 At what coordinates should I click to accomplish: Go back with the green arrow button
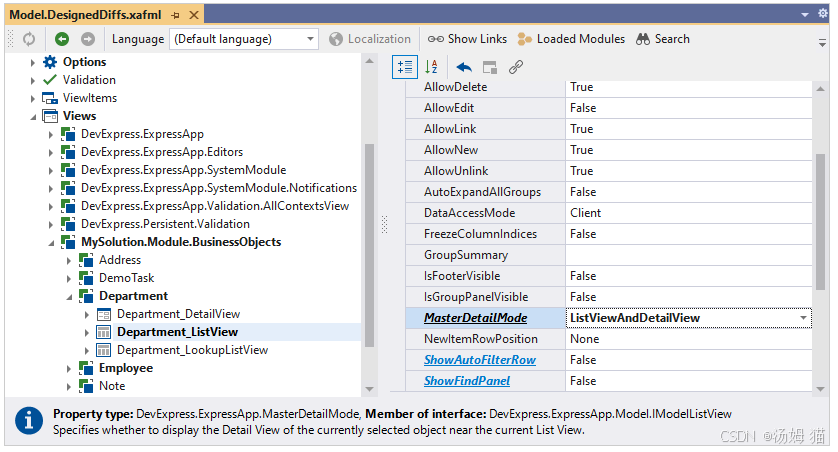pyautogui.click(x=62, y=39)
